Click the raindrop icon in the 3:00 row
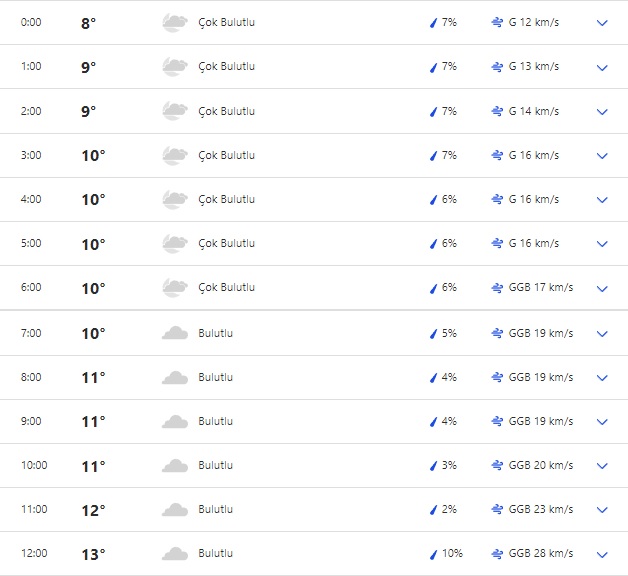Image resolution: width=628 pixels, height=576 pixels. pyautogui.click(x=433, y=155)
